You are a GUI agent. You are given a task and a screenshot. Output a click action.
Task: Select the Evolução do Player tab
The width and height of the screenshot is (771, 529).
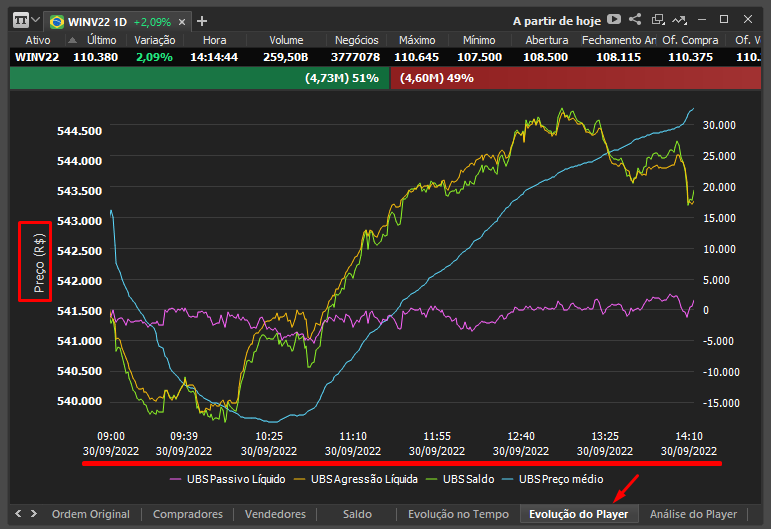(x=579, y=514)
